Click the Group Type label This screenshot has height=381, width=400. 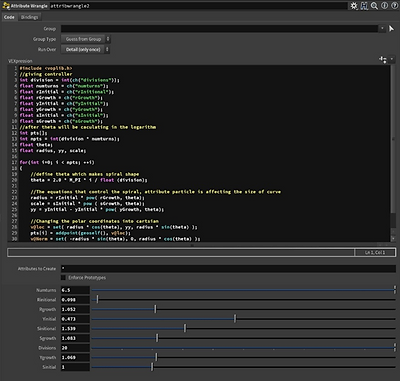pyautogui.click(x=44, y=39)
